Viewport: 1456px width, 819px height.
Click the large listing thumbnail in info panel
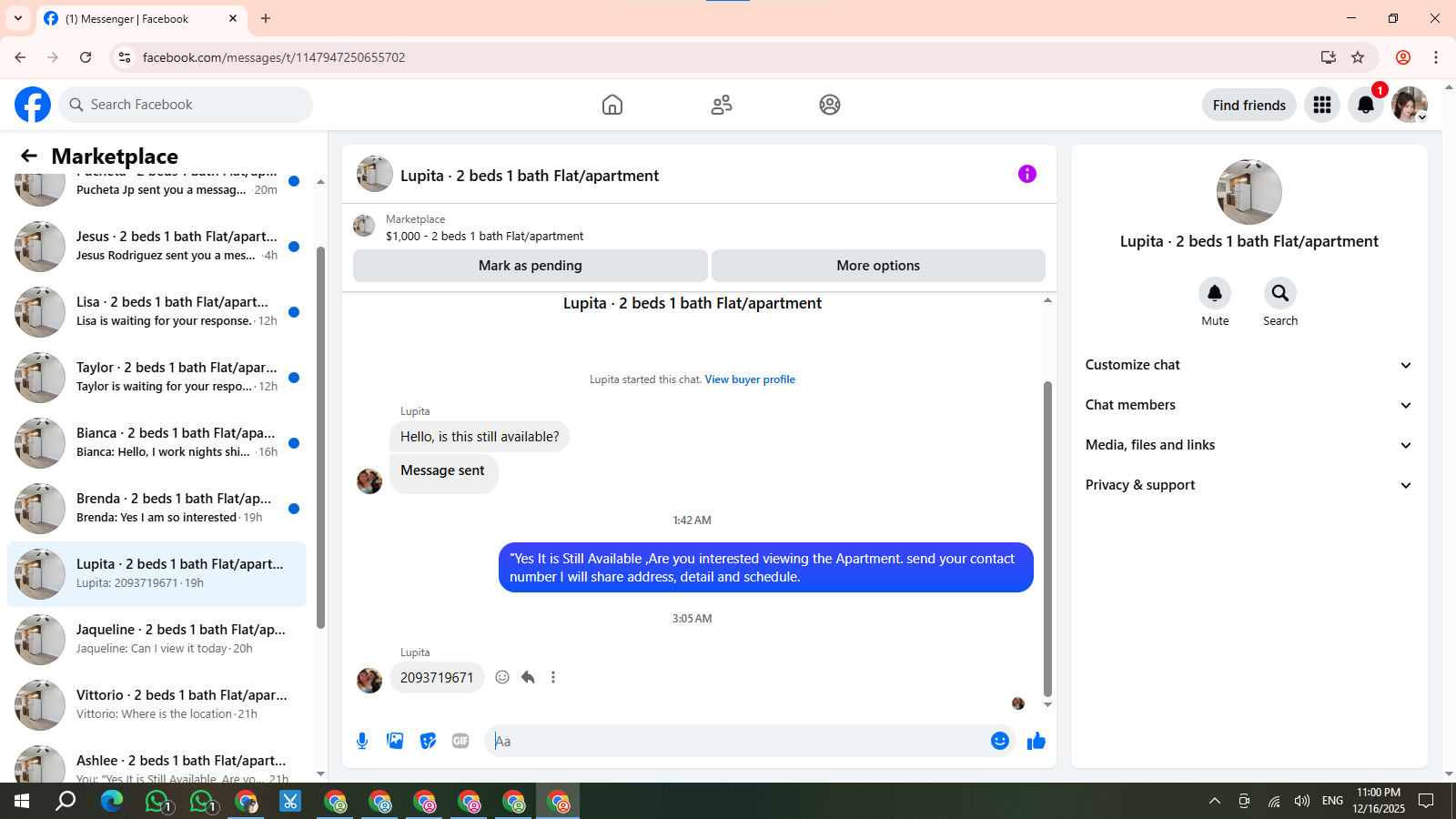coord(1249,192)
